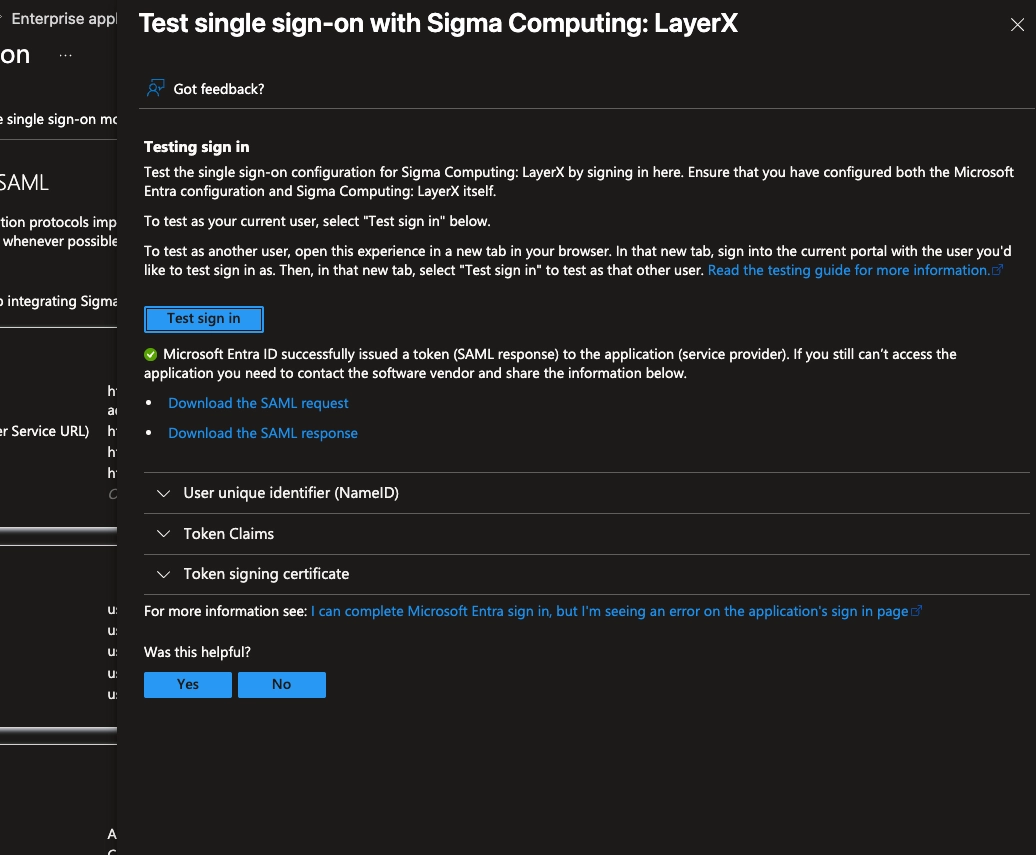This screenshot has height=855, width=1036.
Task: Open the Download the SAML request link
Action: [x=258, y=403]
